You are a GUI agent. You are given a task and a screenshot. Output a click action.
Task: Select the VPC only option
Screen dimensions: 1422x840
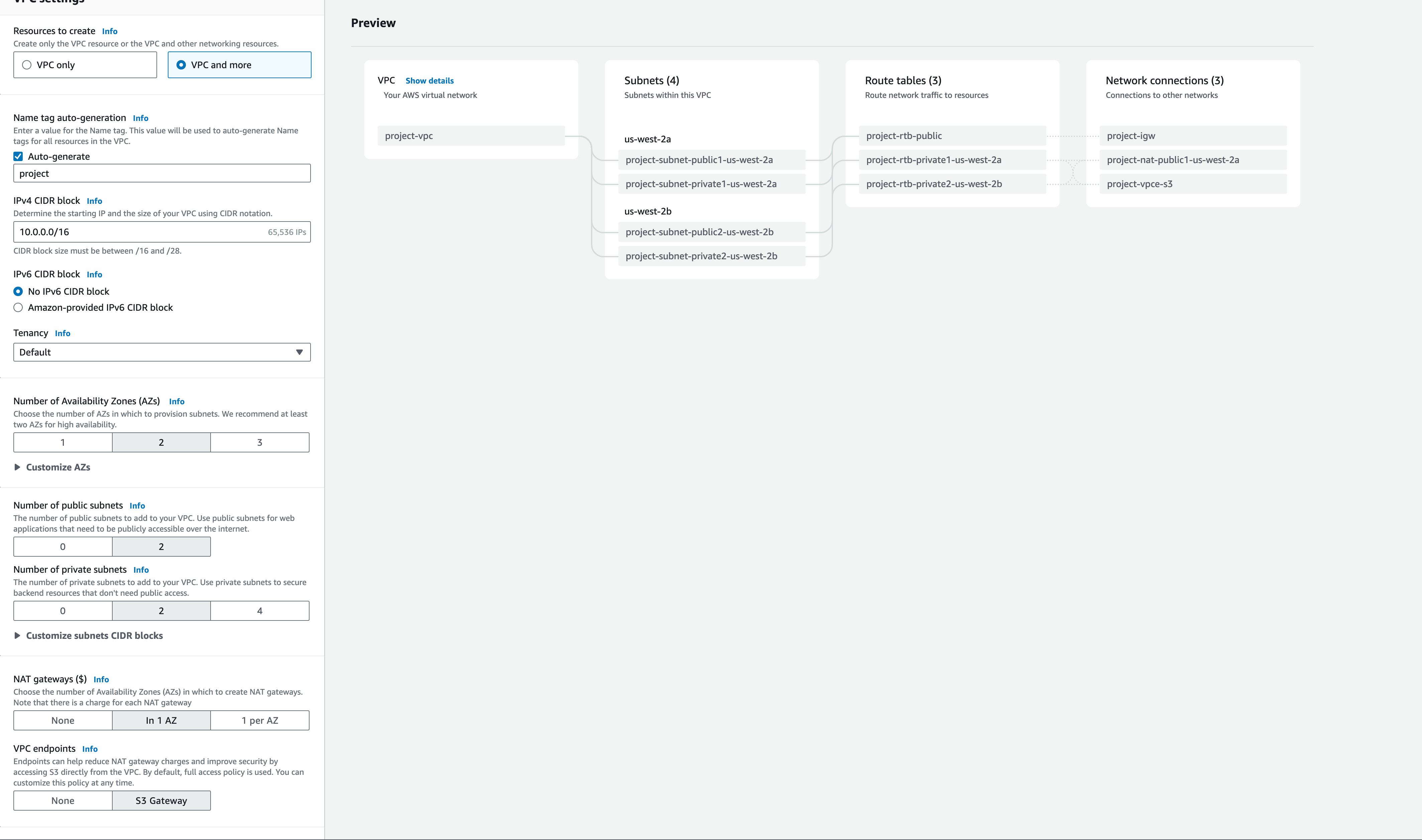coord(85,65)
